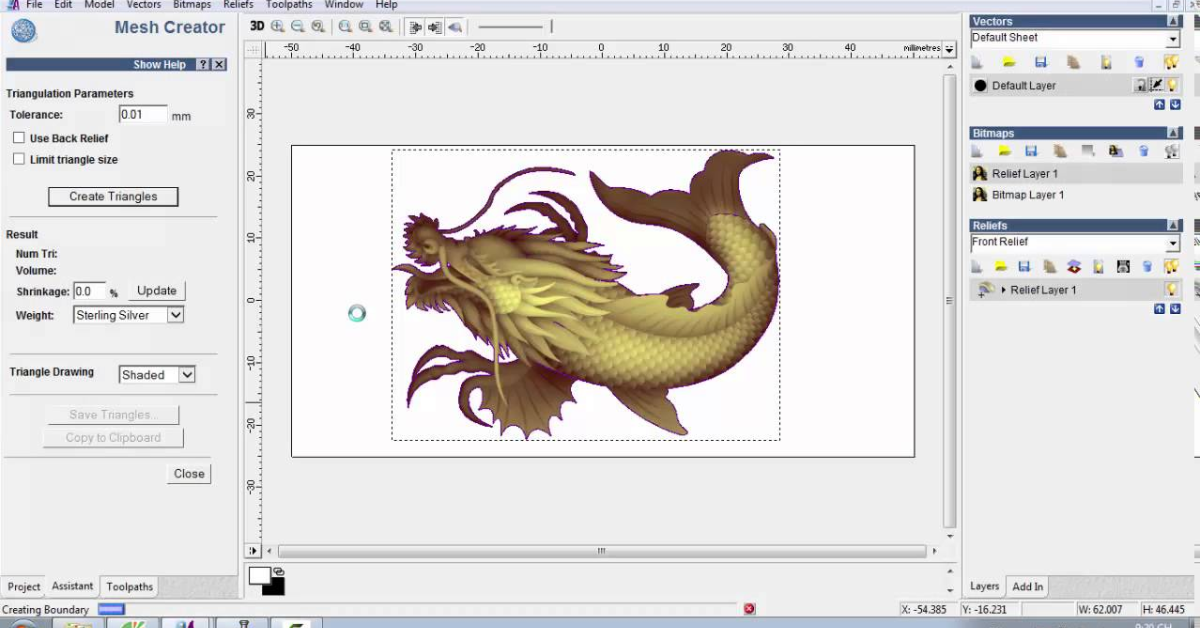Select the Zoom Out tool
Viewport: 1200px width, 628px height.
click(298, 26)
